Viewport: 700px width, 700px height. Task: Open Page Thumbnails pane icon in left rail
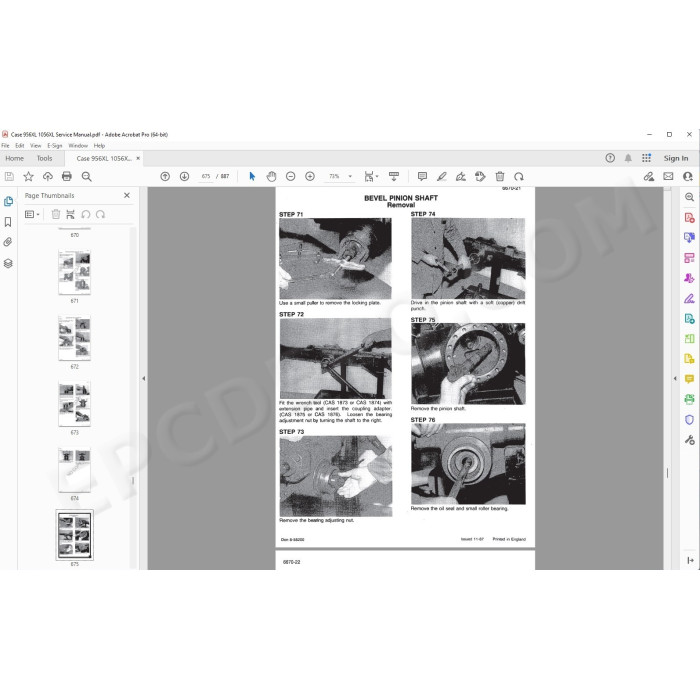(x=8, y=201)
